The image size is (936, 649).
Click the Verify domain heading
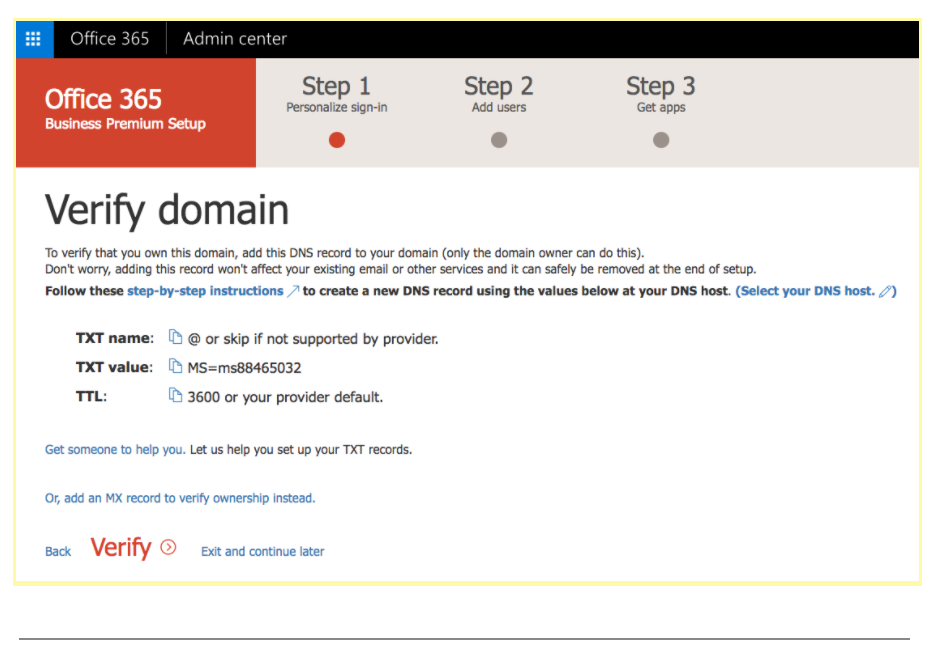tap(167, 211)
